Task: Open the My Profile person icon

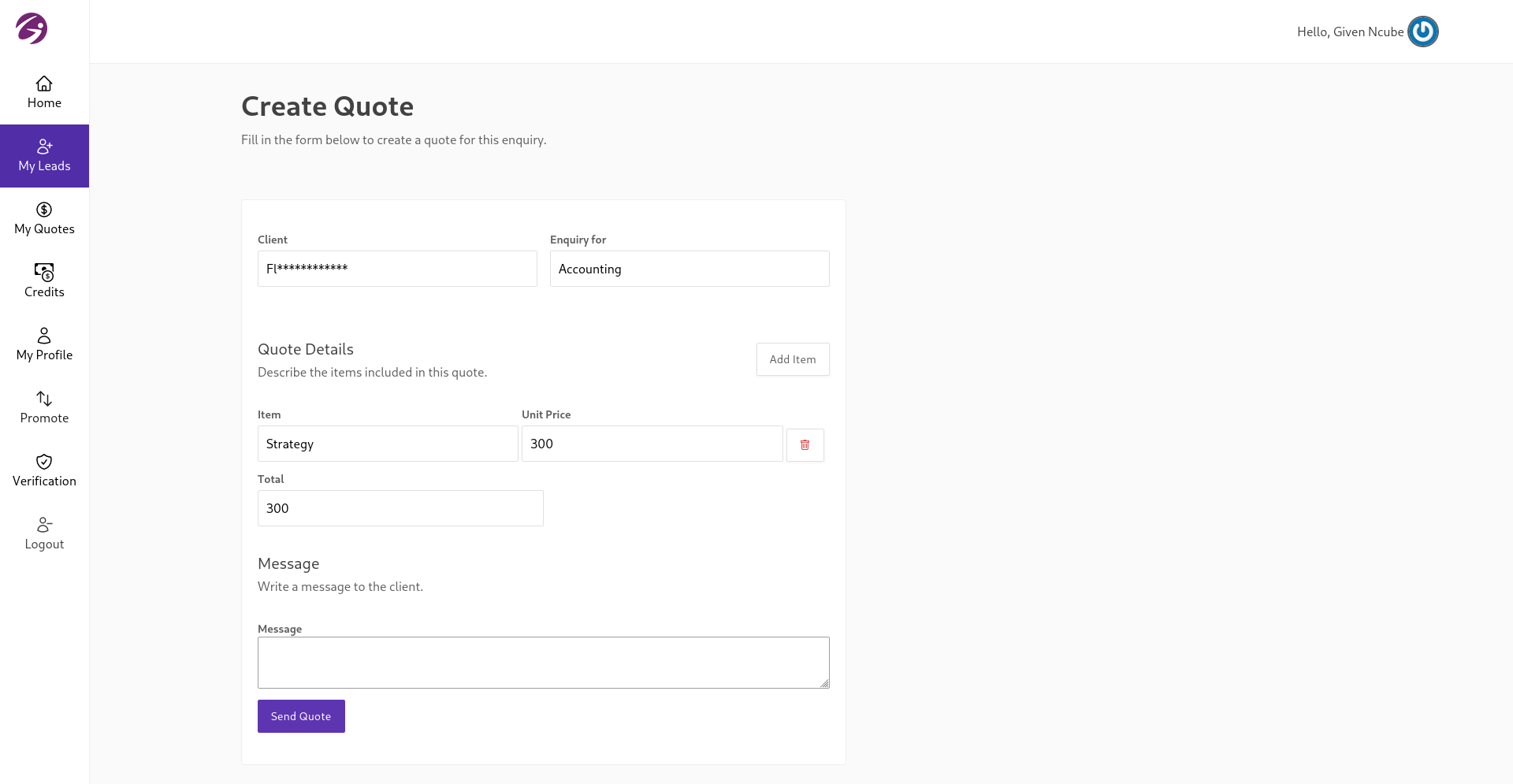Action: coord(44,336)
